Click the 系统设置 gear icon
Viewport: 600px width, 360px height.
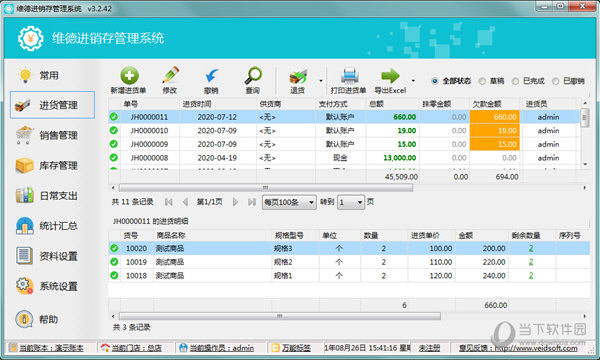pyautogui.click(x=24, y=286)
